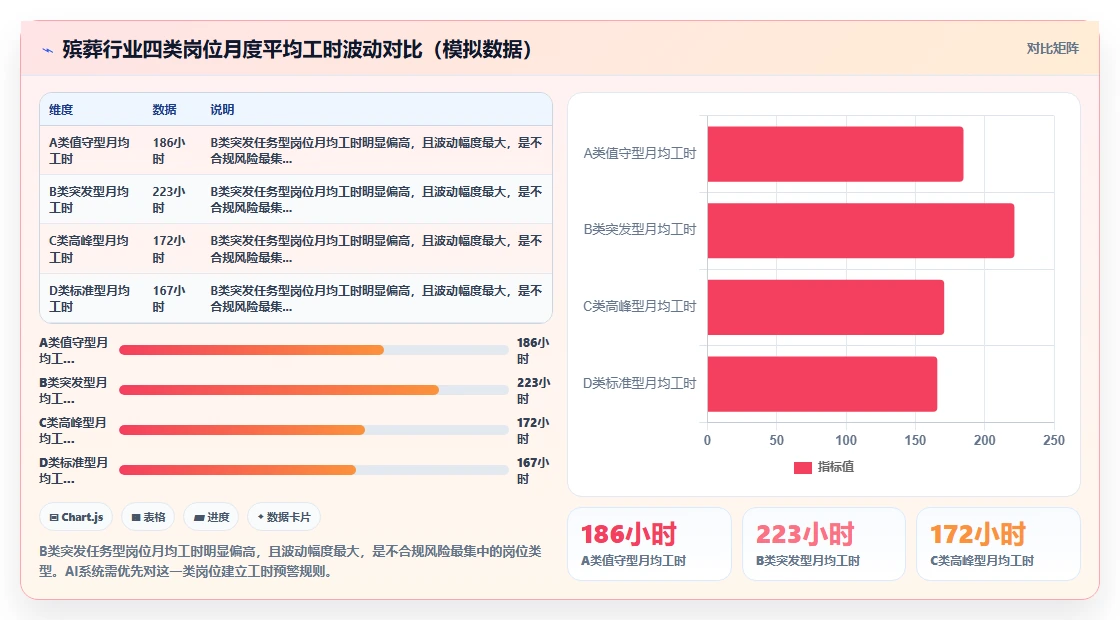Click the Chart.js tag chip
Image resolution: width=1120 pixels, height=620 pixels.
pyautogui.click(x=76, y=517)
